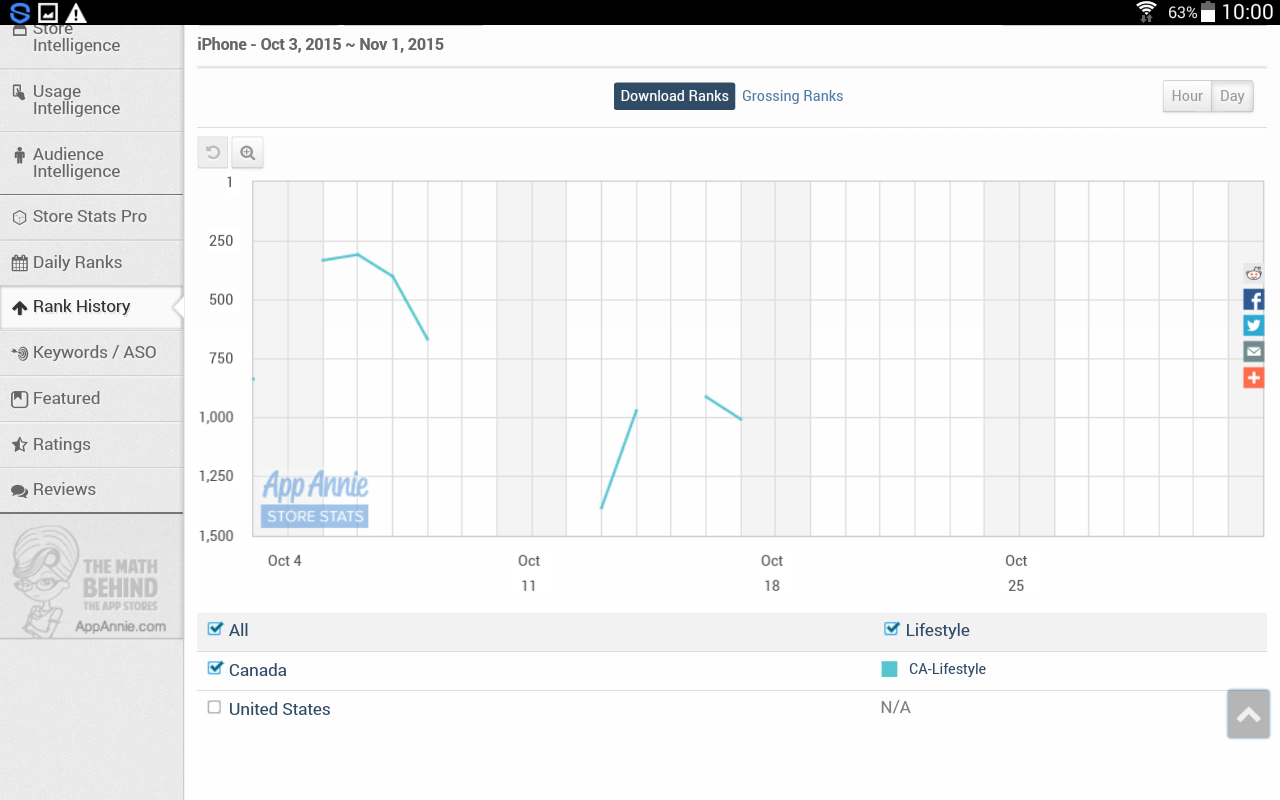Viewport: 1280px width, 800px height.
Task: Uncheck the Lifestyle category checkbox
Action: pos(892,629)
